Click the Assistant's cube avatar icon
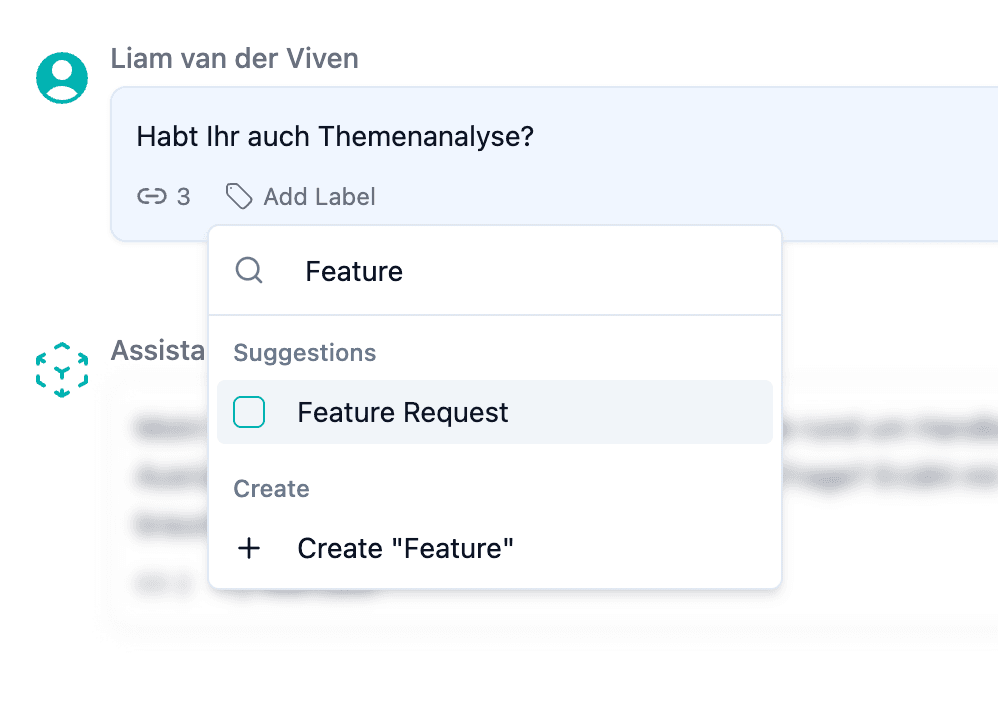The height and width of the screenshot is (724, 998). (62, 369)
